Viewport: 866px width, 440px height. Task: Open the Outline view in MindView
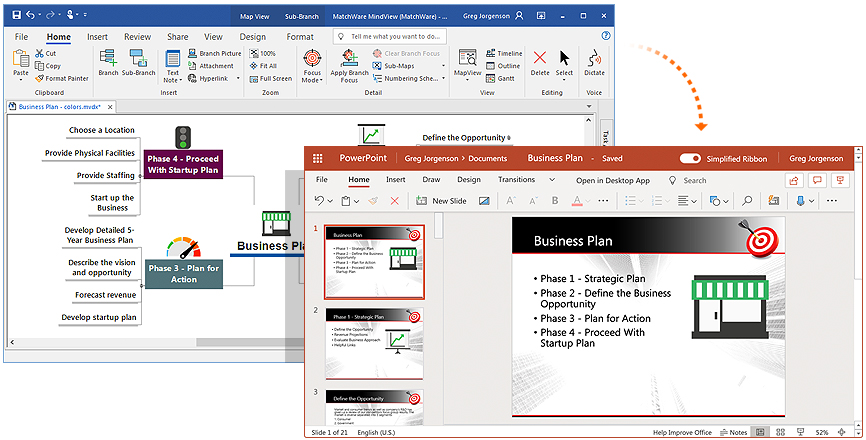[x=503, y=66]
